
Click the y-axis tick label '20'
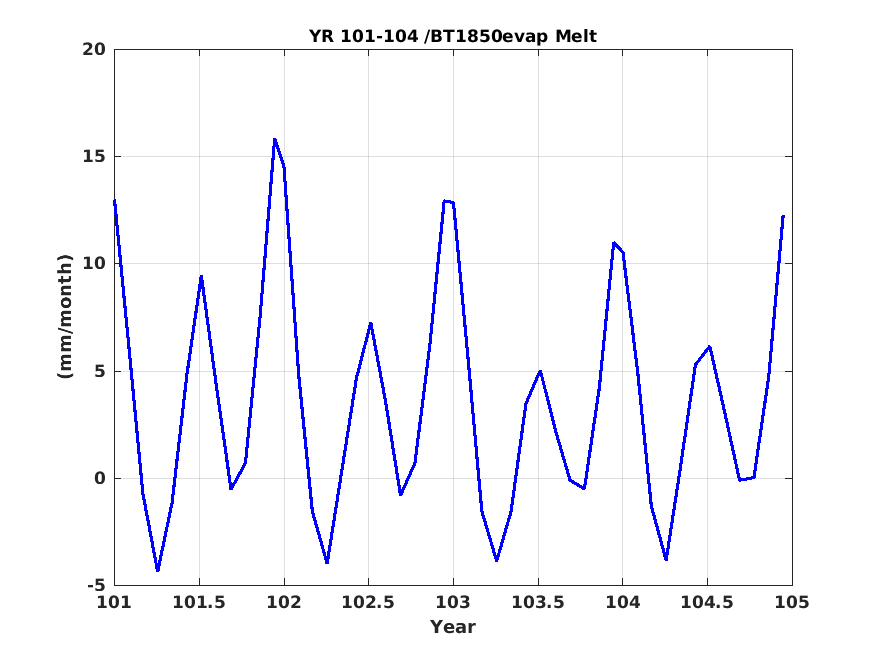[x=94, y=49]
